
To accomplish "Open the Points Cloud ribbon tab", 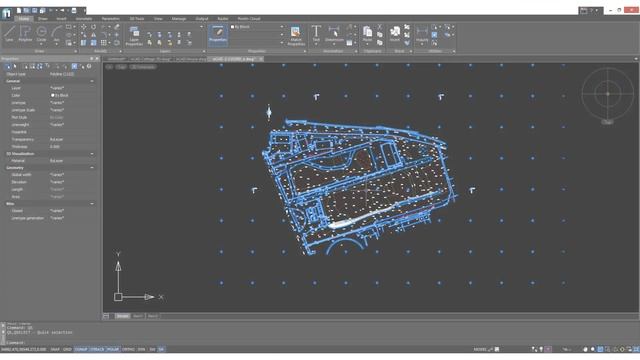I will (249, 19).
